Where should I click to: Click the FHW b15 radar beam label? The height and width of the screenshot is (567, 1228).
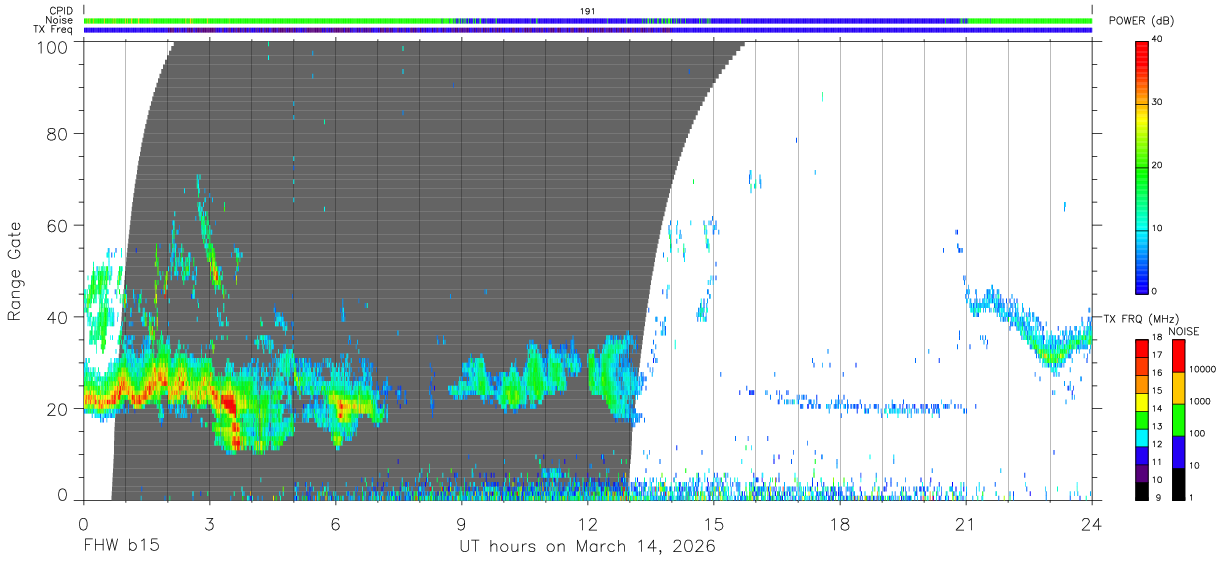[122, 547]
